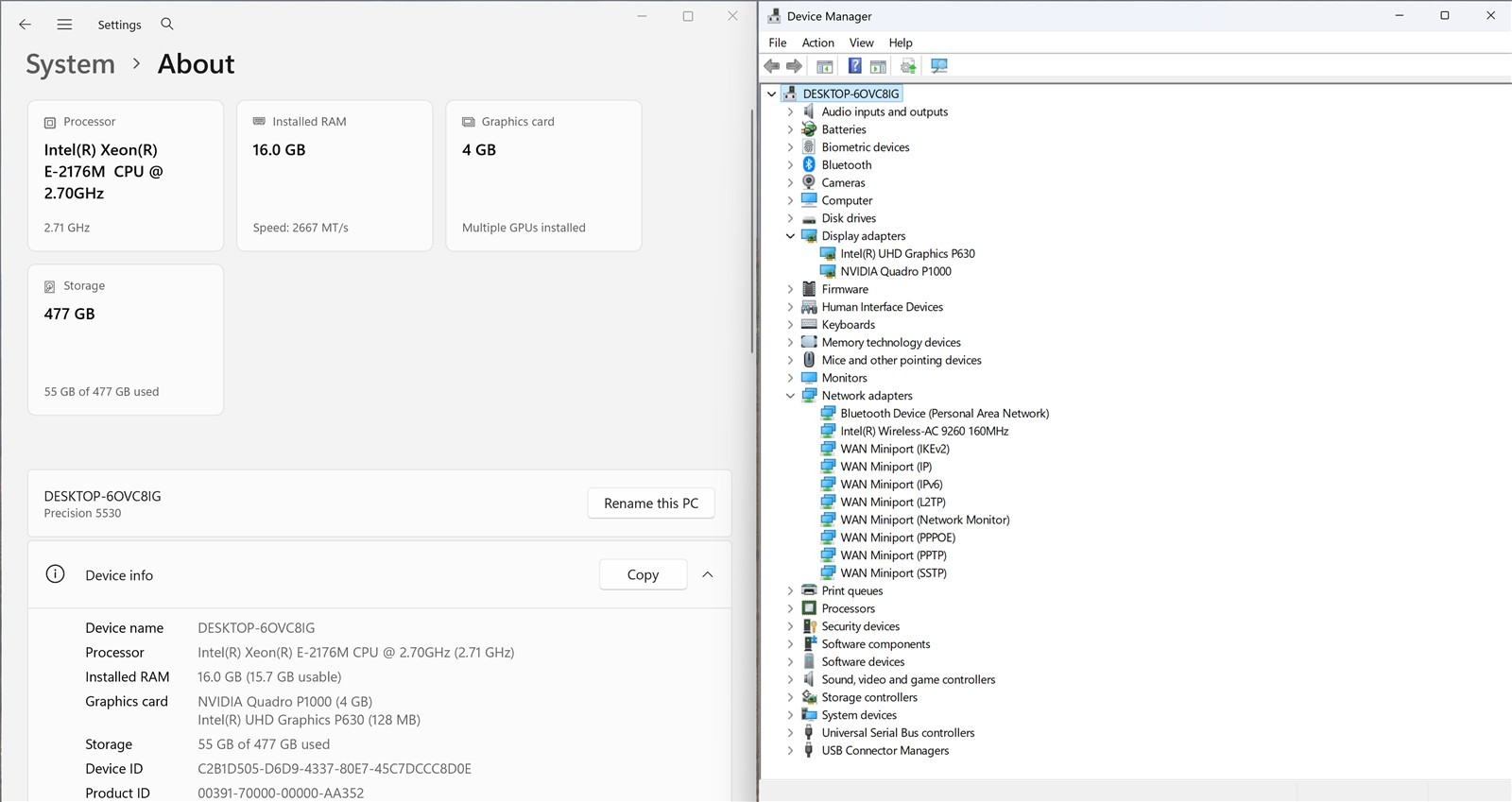Navigate to System breadcrumb link
1512x802 pixels.
tap(70, 64)
